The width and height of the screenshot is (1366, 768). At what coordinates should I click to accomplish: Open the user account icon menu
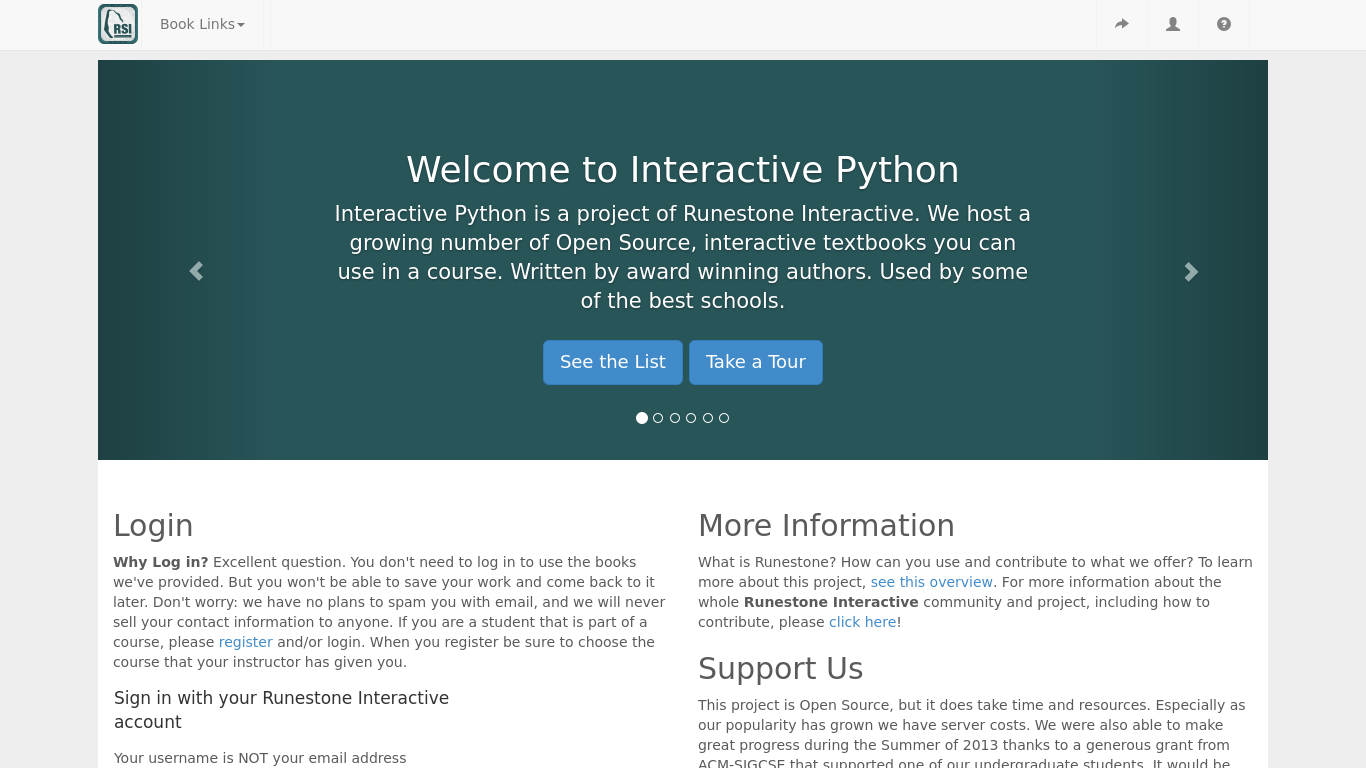(x=1173, y=24)
